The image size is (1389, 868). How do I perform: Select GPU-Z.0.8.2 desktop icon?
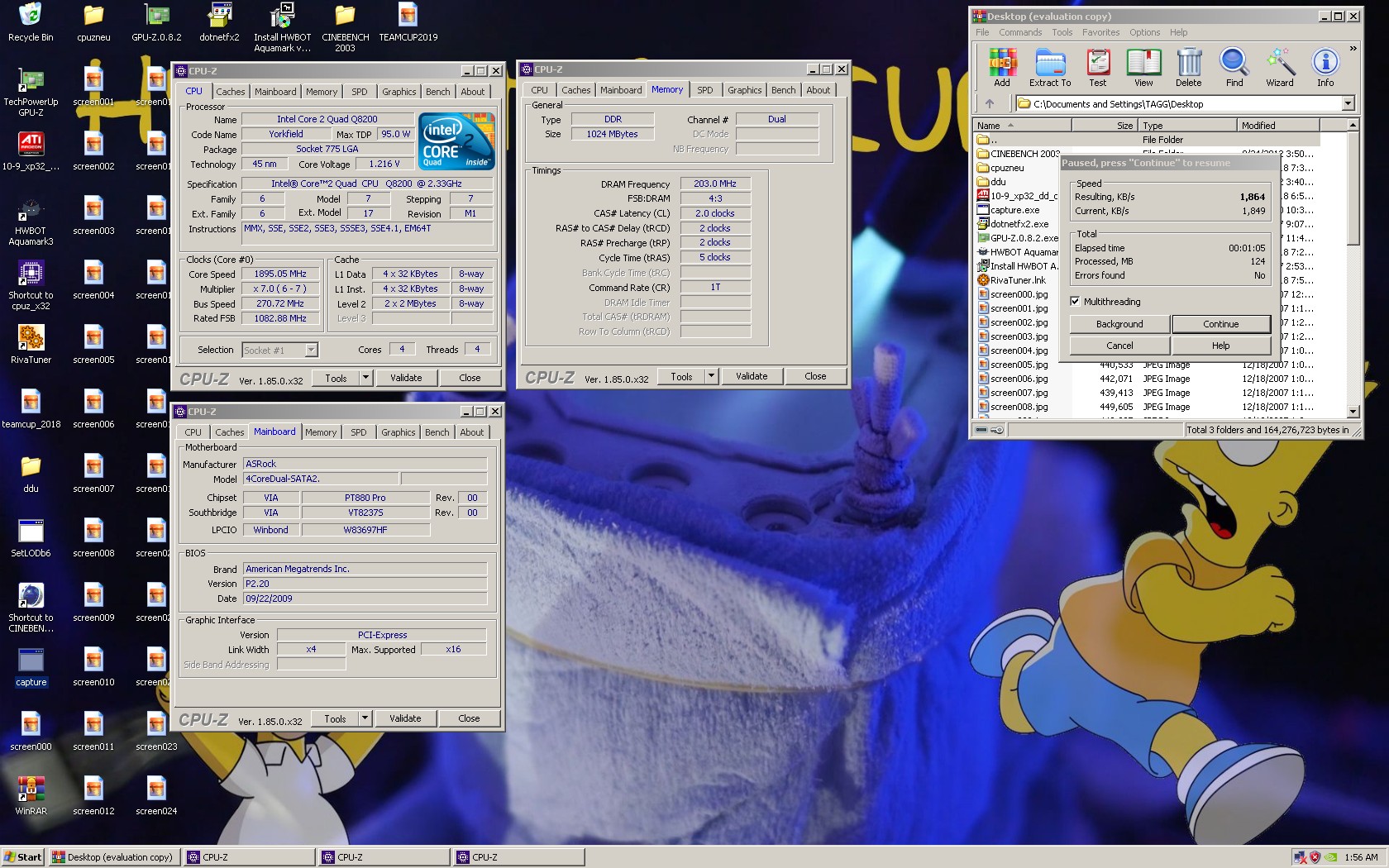pos(156,22)
